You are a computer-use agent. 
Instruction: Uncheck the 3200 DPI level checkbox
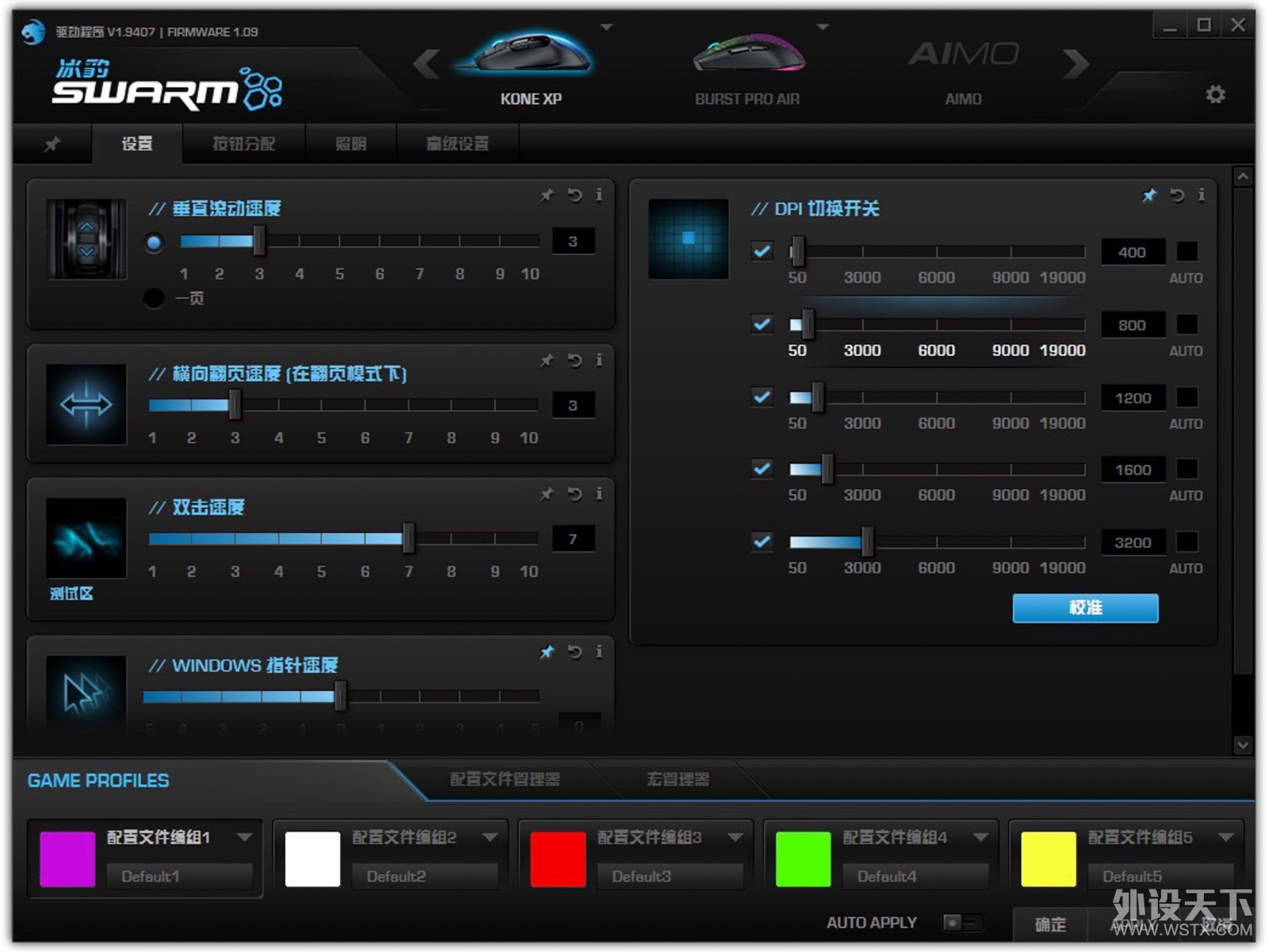coord(762,541)
